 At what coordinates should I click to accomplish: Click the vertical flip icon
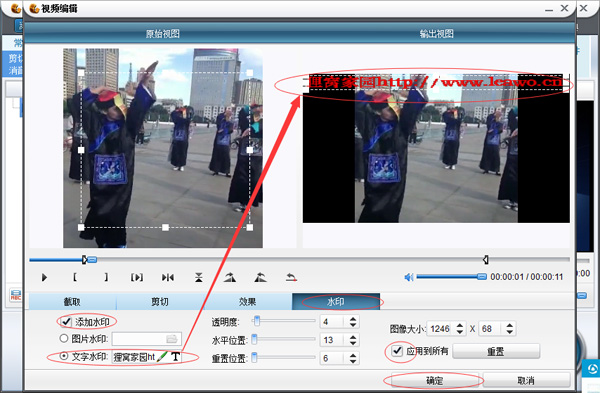tap(199, 277)
